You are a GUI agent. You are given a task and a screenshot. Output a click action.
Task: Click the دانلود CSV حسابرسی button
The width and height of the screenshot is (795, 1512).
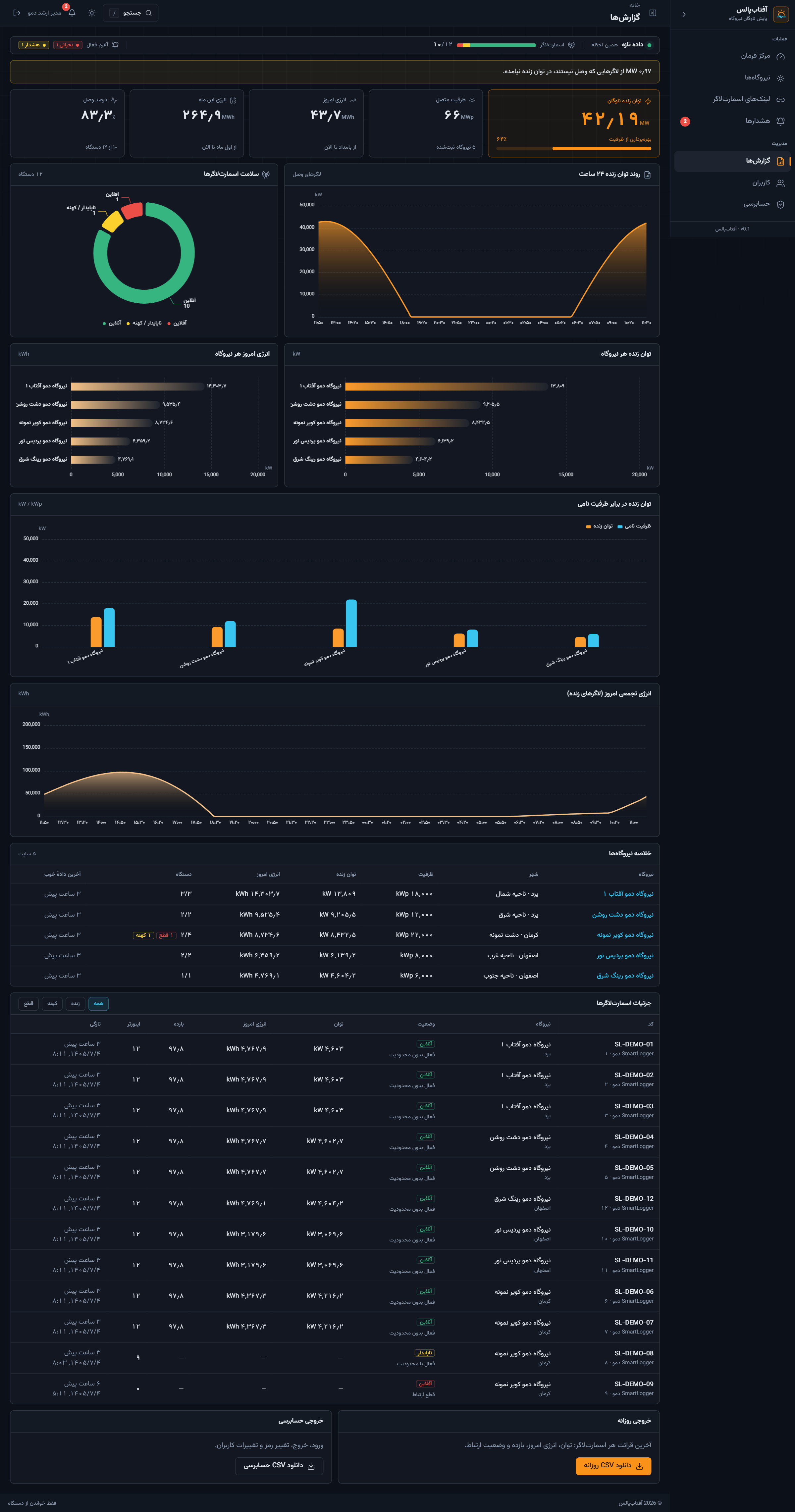coord(280,1466)
